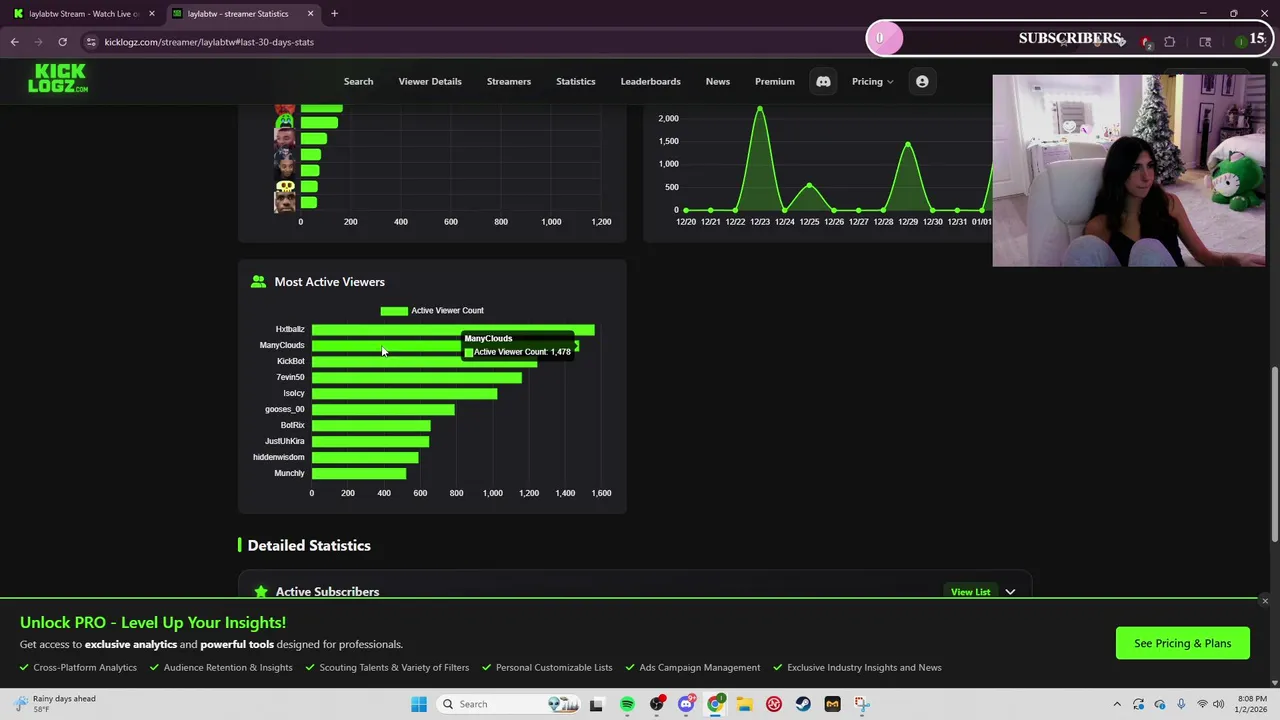Viewport: 1280px width, 720px height.
Task: Click the Munchly bar in chart
Action: (x=359, y=473)
